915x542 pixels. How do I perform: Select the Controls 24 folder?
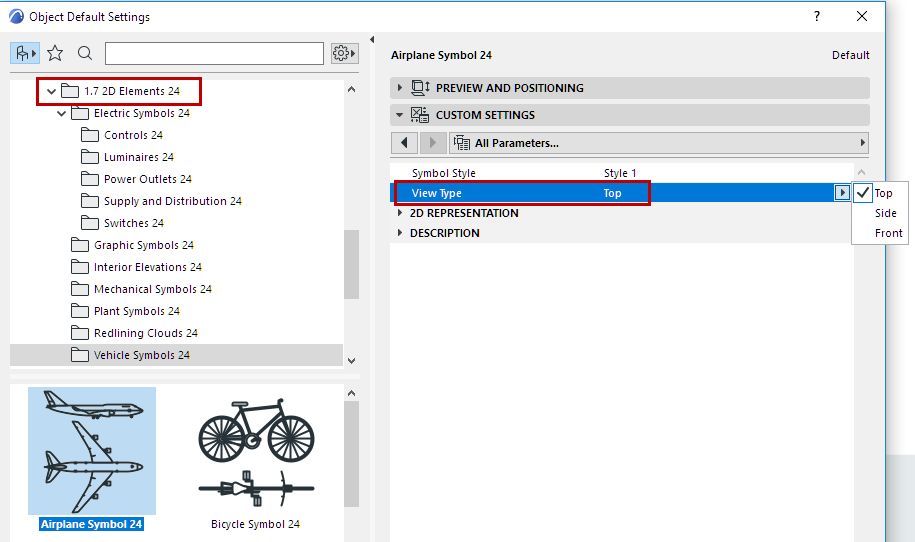122,135
